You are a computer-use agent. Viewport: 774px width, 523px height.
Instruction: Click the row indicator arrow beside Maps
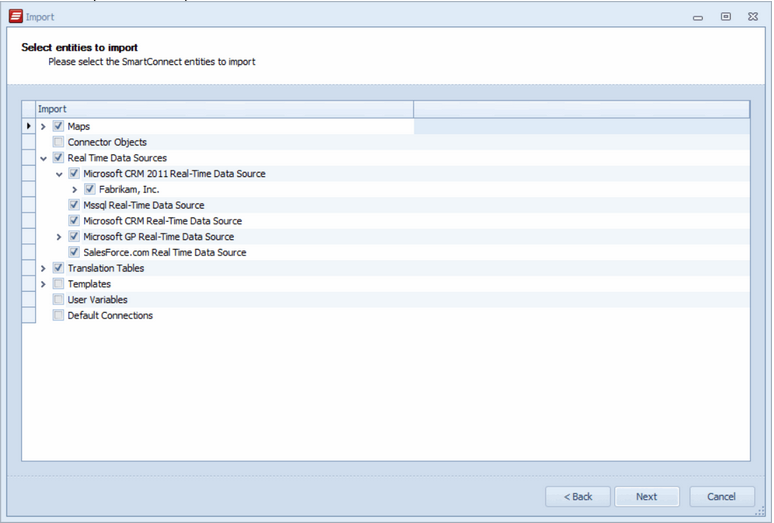[29, 126]
